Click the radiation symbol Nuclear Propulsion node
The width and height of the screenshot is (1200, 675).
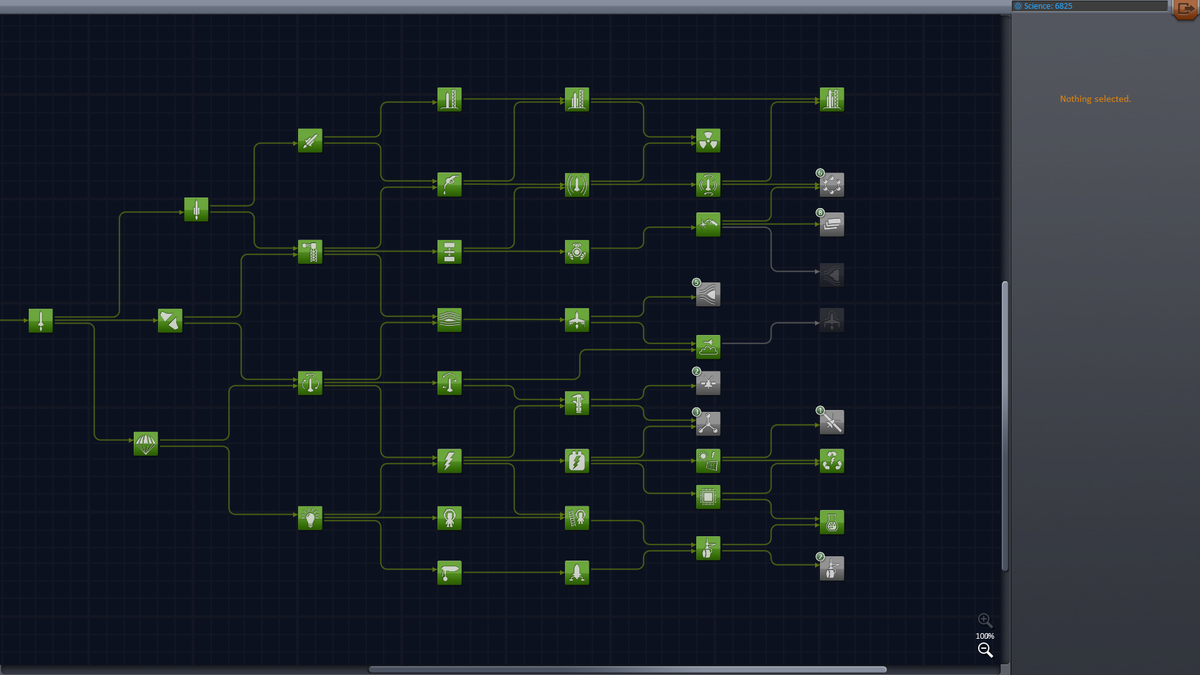point(708,140)
